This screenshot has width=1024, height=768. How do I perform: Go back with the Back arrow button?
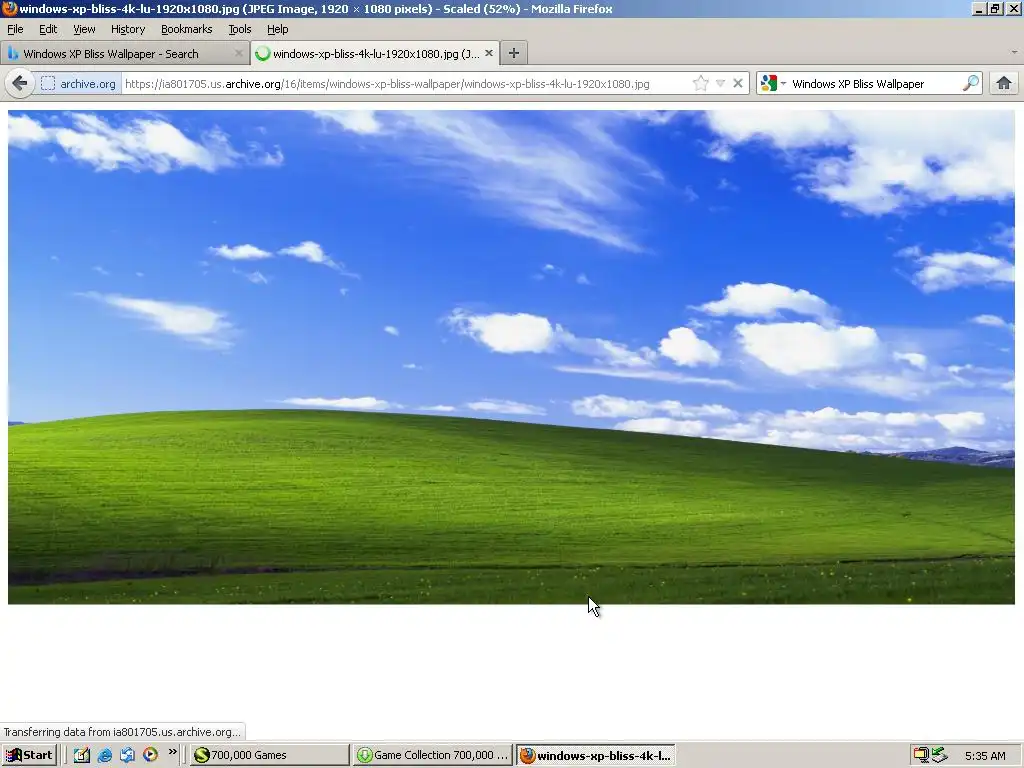20,84
